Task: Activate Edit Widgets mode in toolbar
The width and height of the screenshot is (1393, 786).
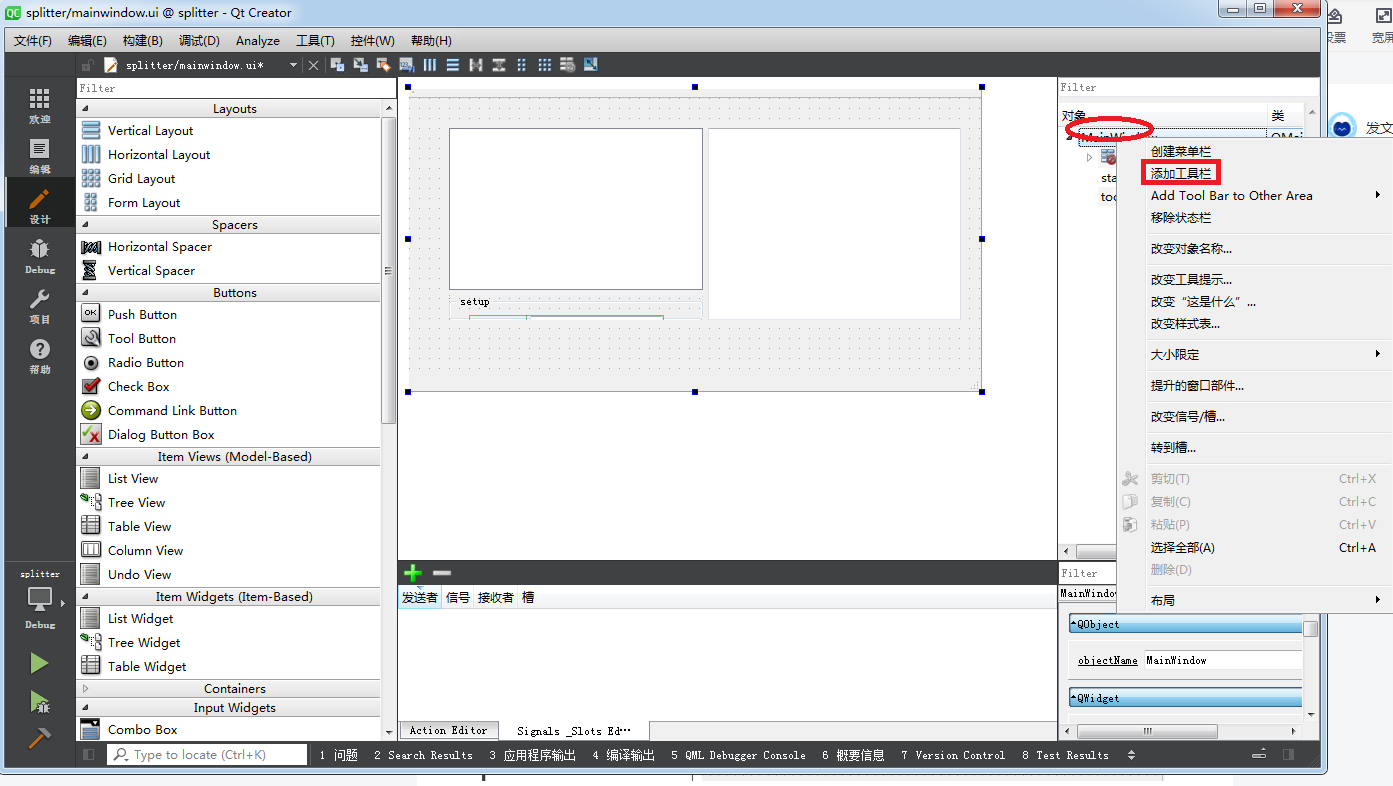Action: click(x=337, y=65)
